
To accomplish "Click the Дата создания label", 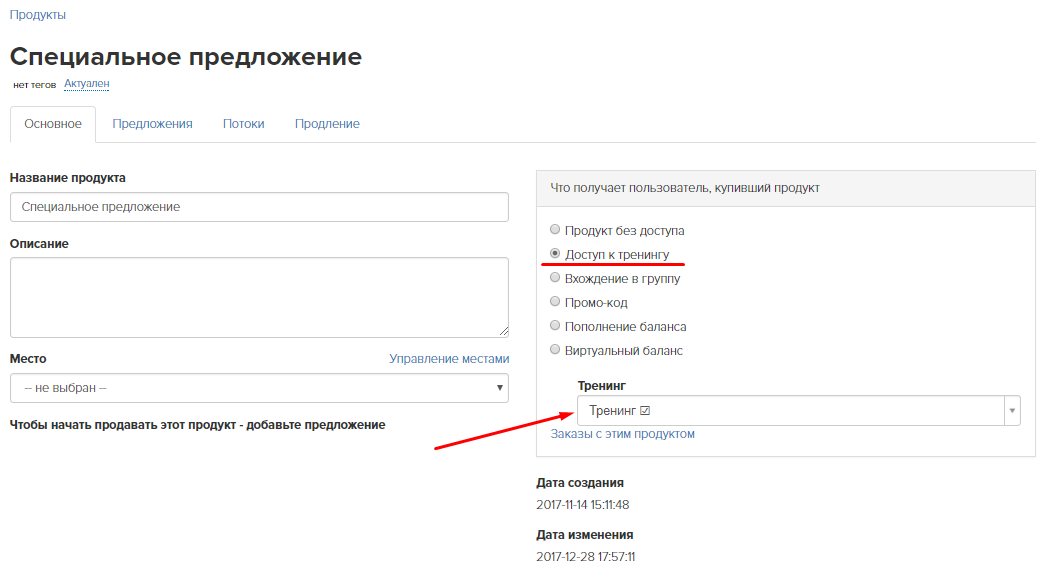I will [x=580, y=483].
